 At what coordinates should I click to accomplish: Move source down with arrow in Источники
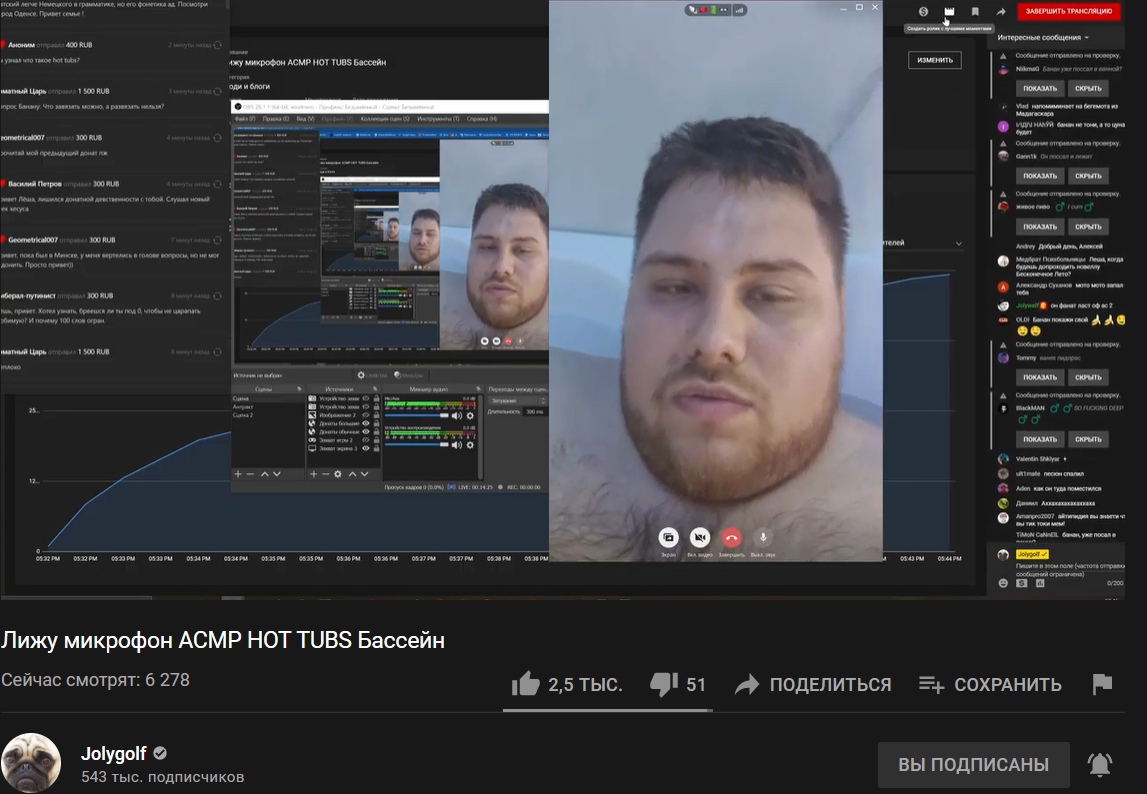click(x=365, y=474)
